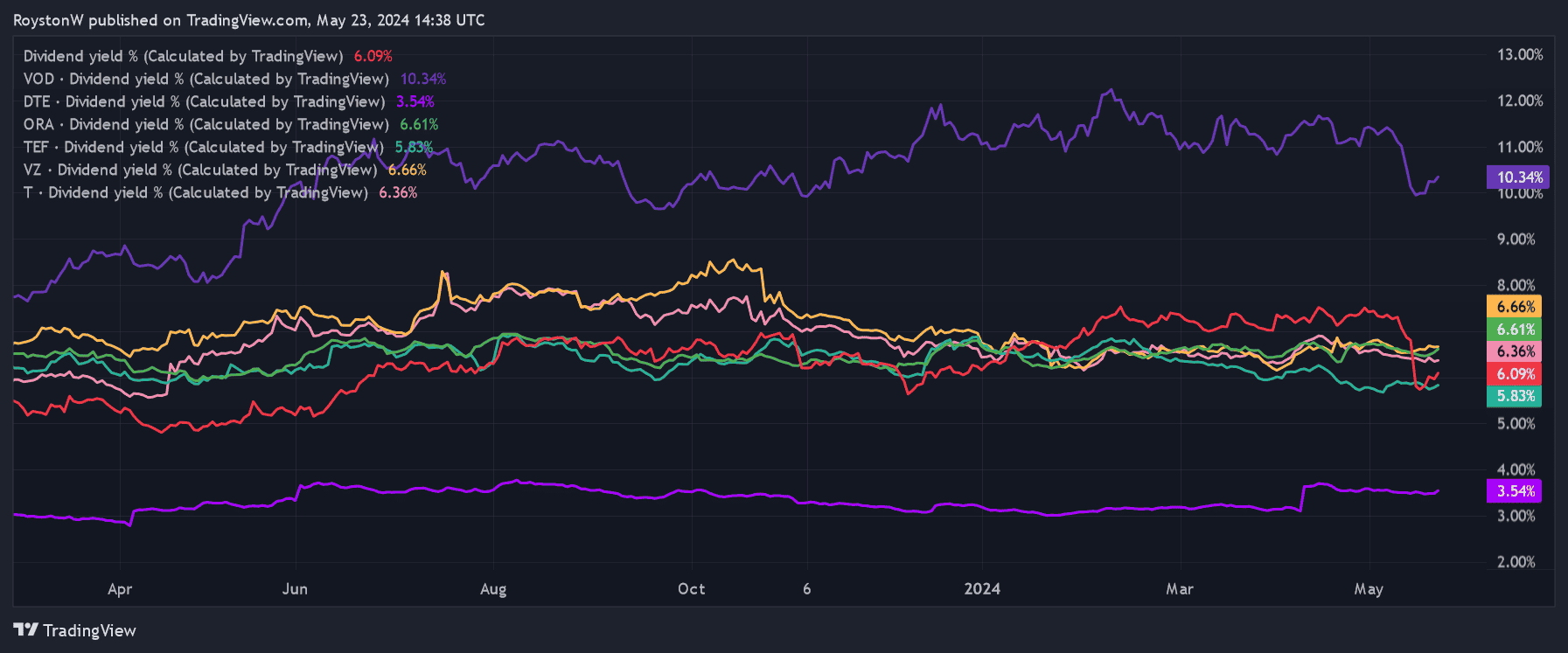1568x653 pixels.
Task: Click the teal 5.83% price tag
Action: [x=1515, y=396]
